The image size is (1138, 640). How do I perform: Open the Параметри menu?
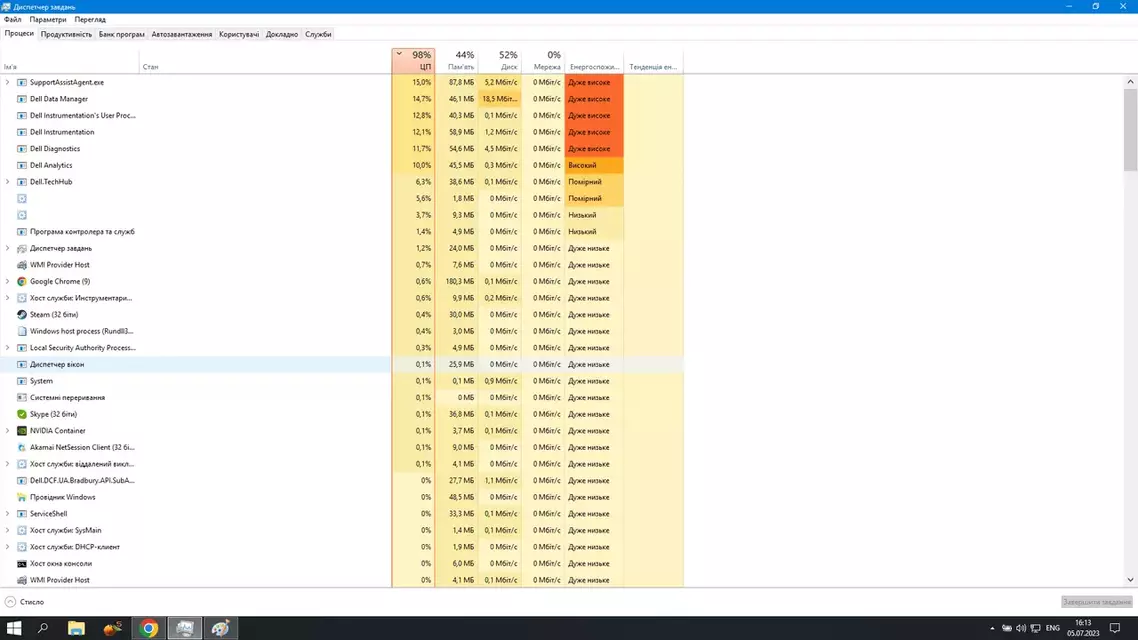coord(48,20)
